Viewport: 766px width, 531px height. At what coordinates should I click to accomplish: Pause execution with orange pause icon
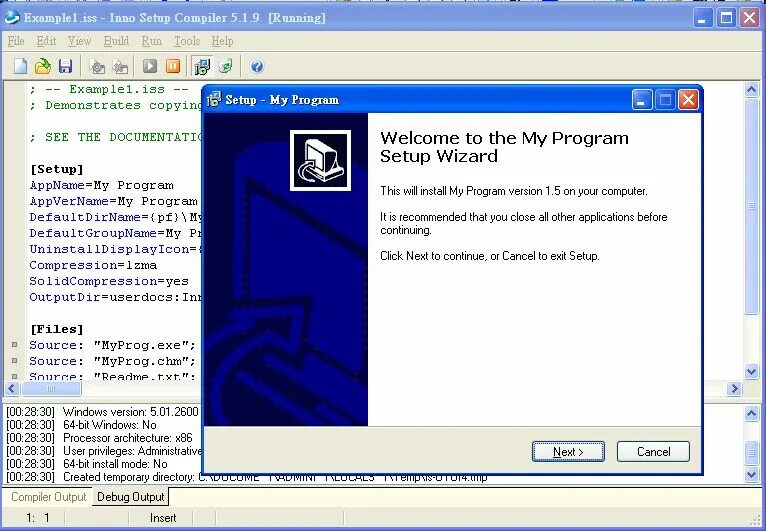click(173, 66)
